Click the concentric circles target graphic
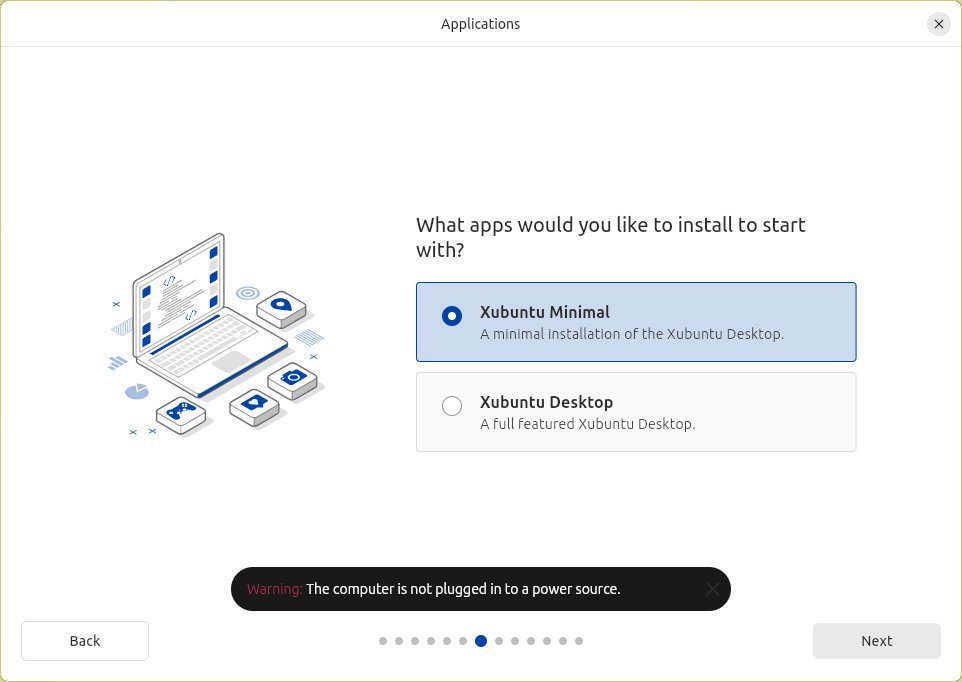Screen dimensions: 962x682 248,293
